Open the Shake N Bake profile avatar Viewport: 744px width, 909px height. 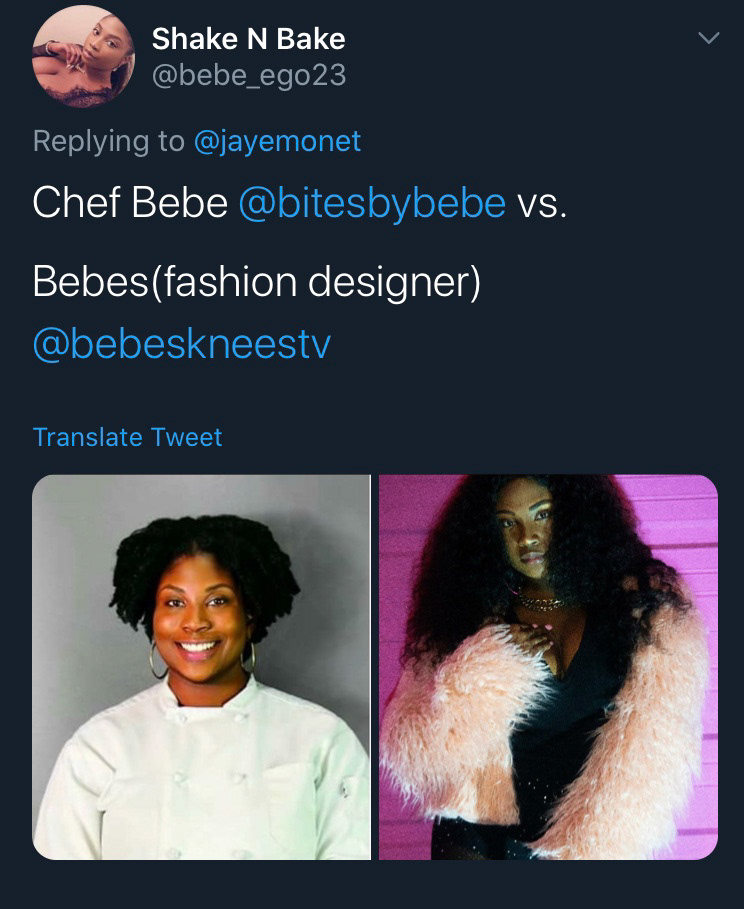pos(84,56)
